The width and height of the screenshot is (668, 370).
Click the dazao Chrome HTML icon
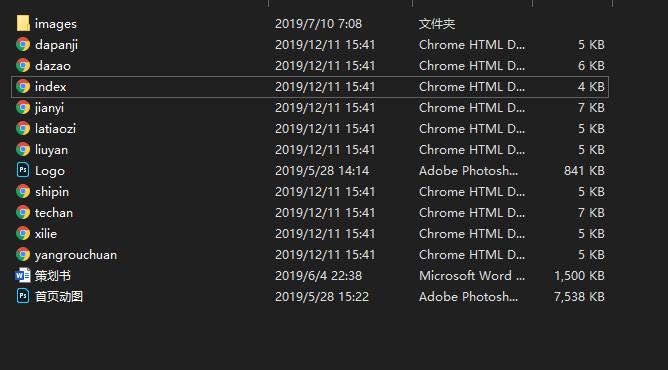(x=23, y=65)
